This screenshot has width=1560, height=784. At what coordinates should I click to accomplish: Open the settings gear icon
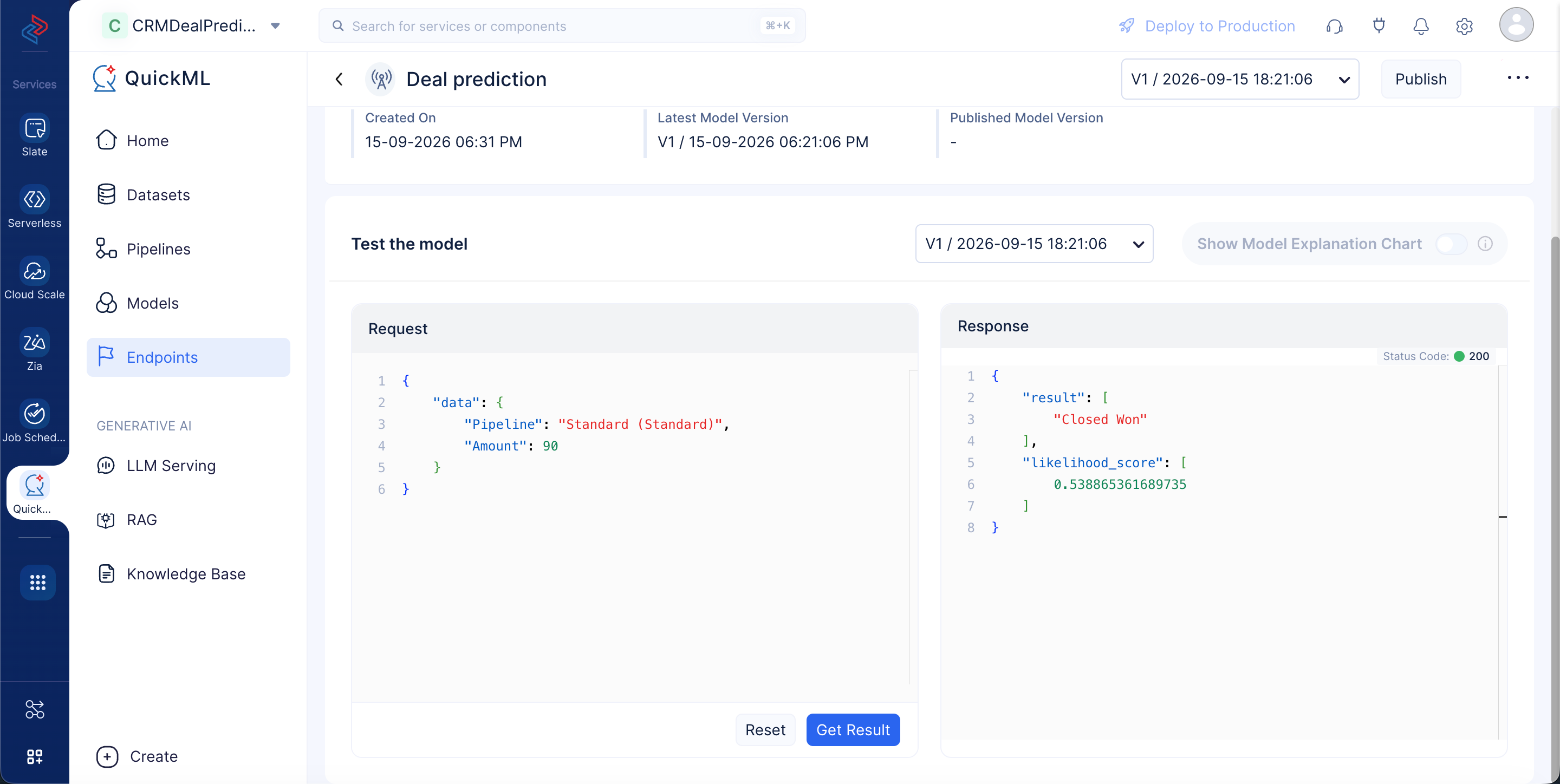point(1464,26)
